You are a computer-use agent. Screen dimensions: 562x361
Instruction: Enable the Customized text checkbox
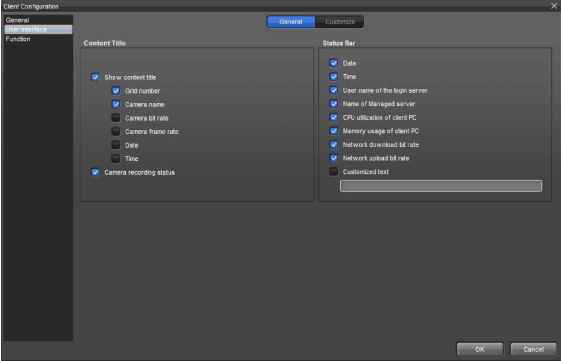tap(333, 172)
